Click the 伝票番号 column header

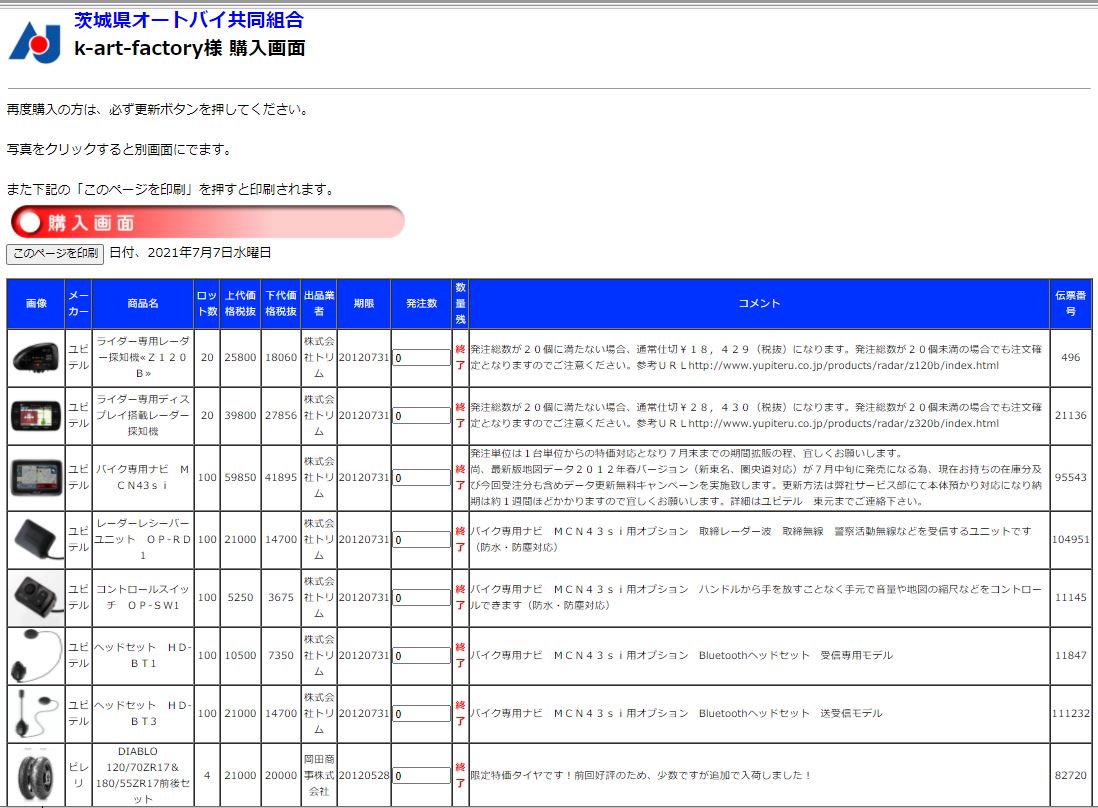[x=1071, y=303]
